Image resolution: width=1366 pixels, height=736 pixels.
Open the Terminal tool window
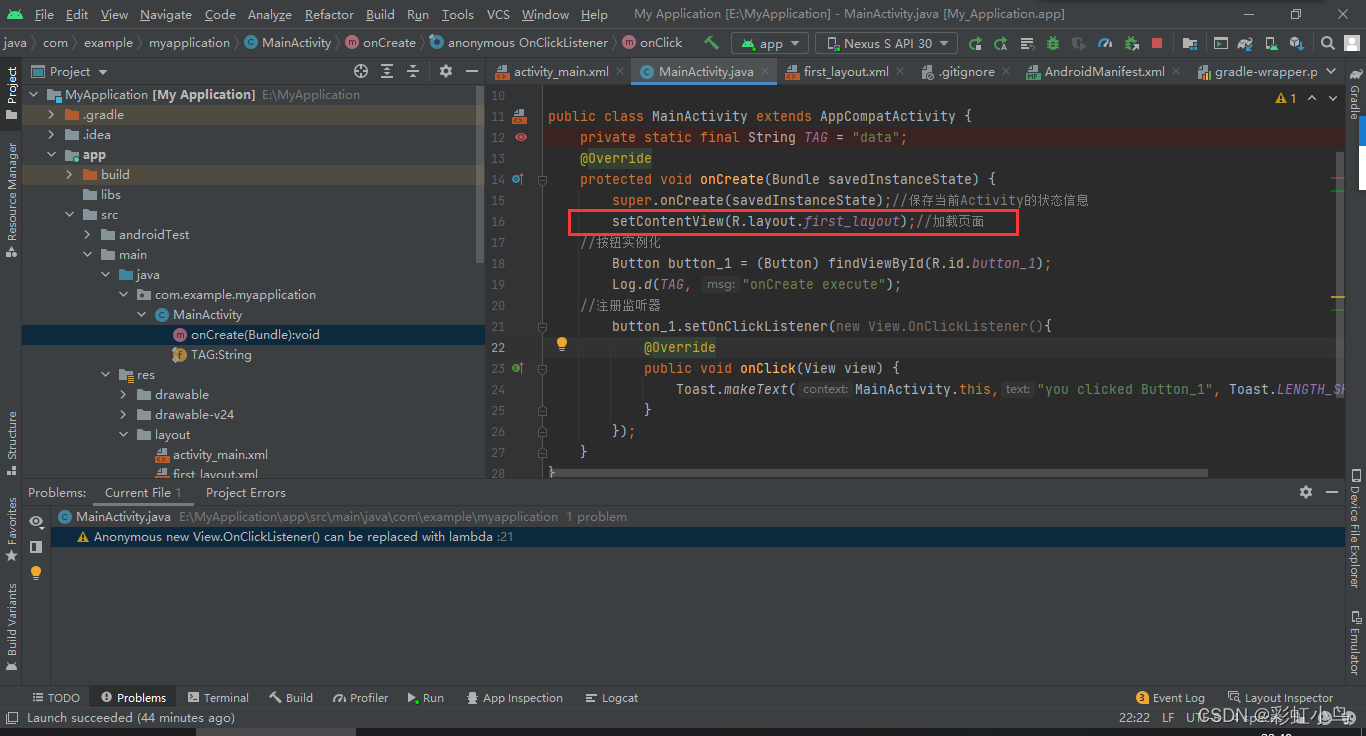tap(217, 698)
